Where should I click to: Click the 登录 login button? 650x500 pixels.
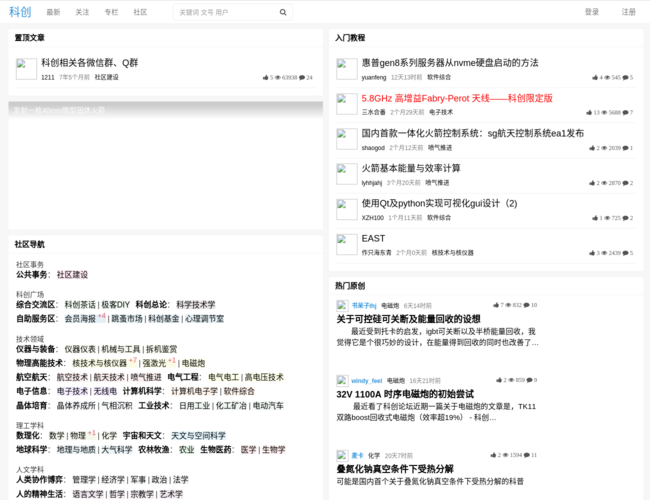592,12
